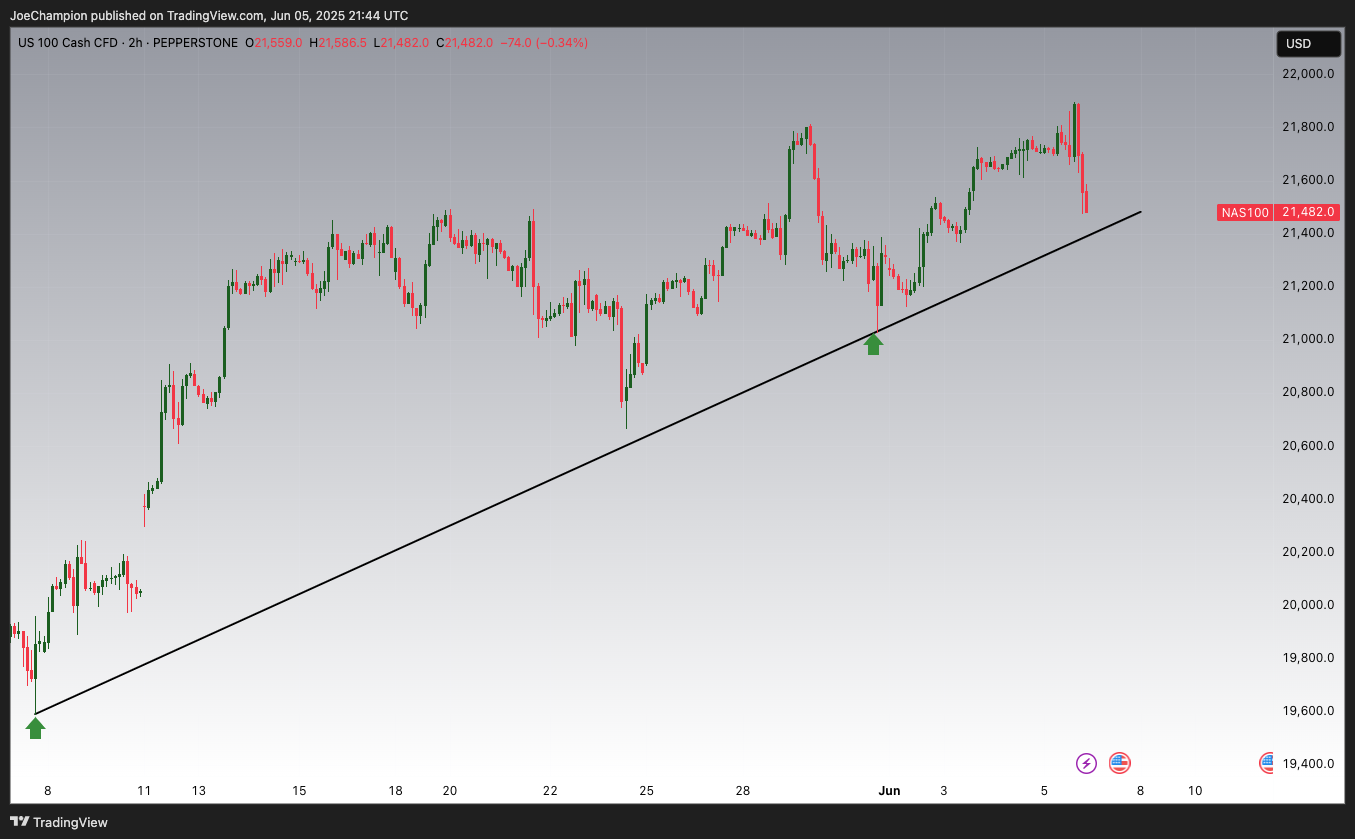Click the 22,000.0 price axis label

[x=1308, y=74]
